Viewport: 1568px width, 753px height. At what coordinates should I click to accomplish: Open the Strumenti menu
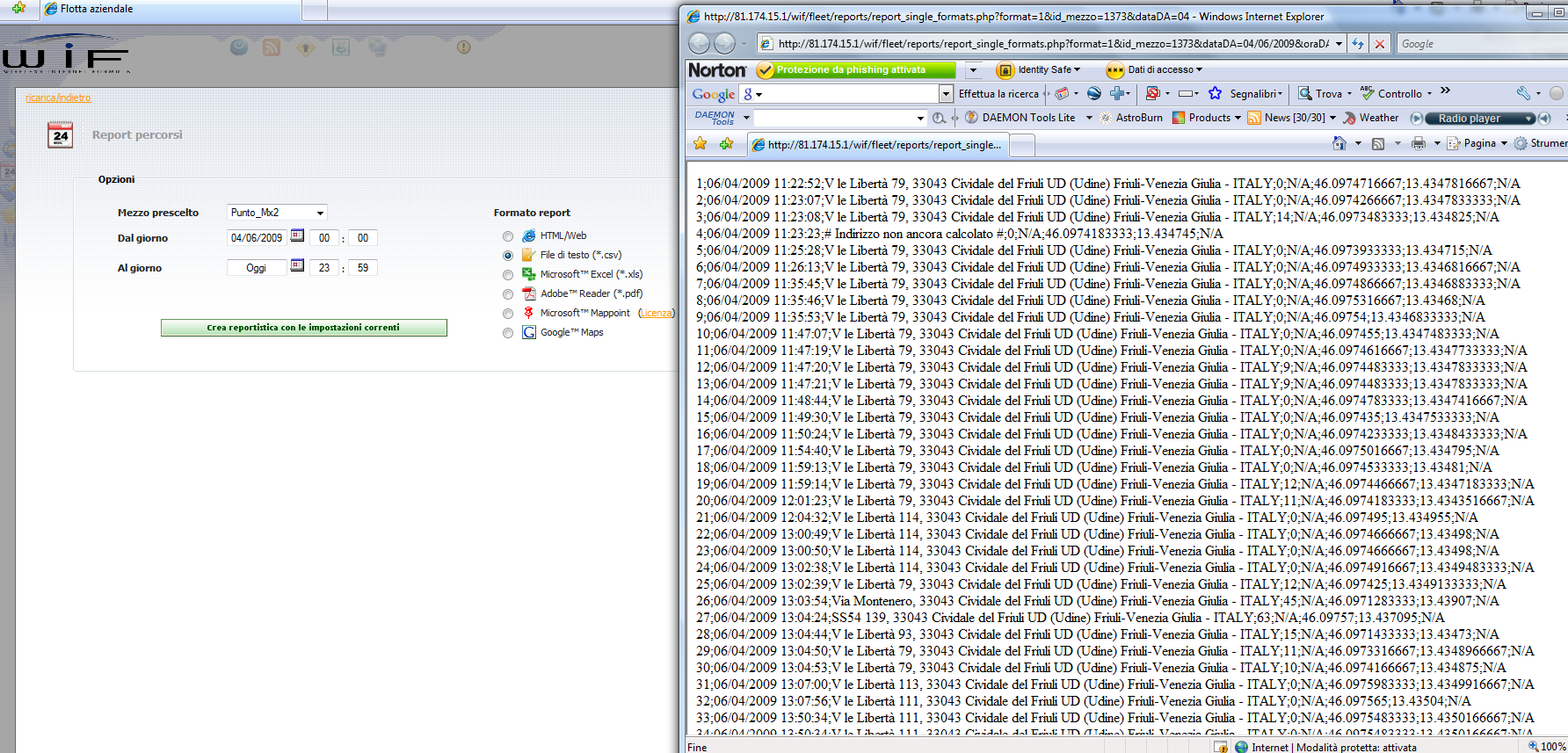click(1541, 143)
